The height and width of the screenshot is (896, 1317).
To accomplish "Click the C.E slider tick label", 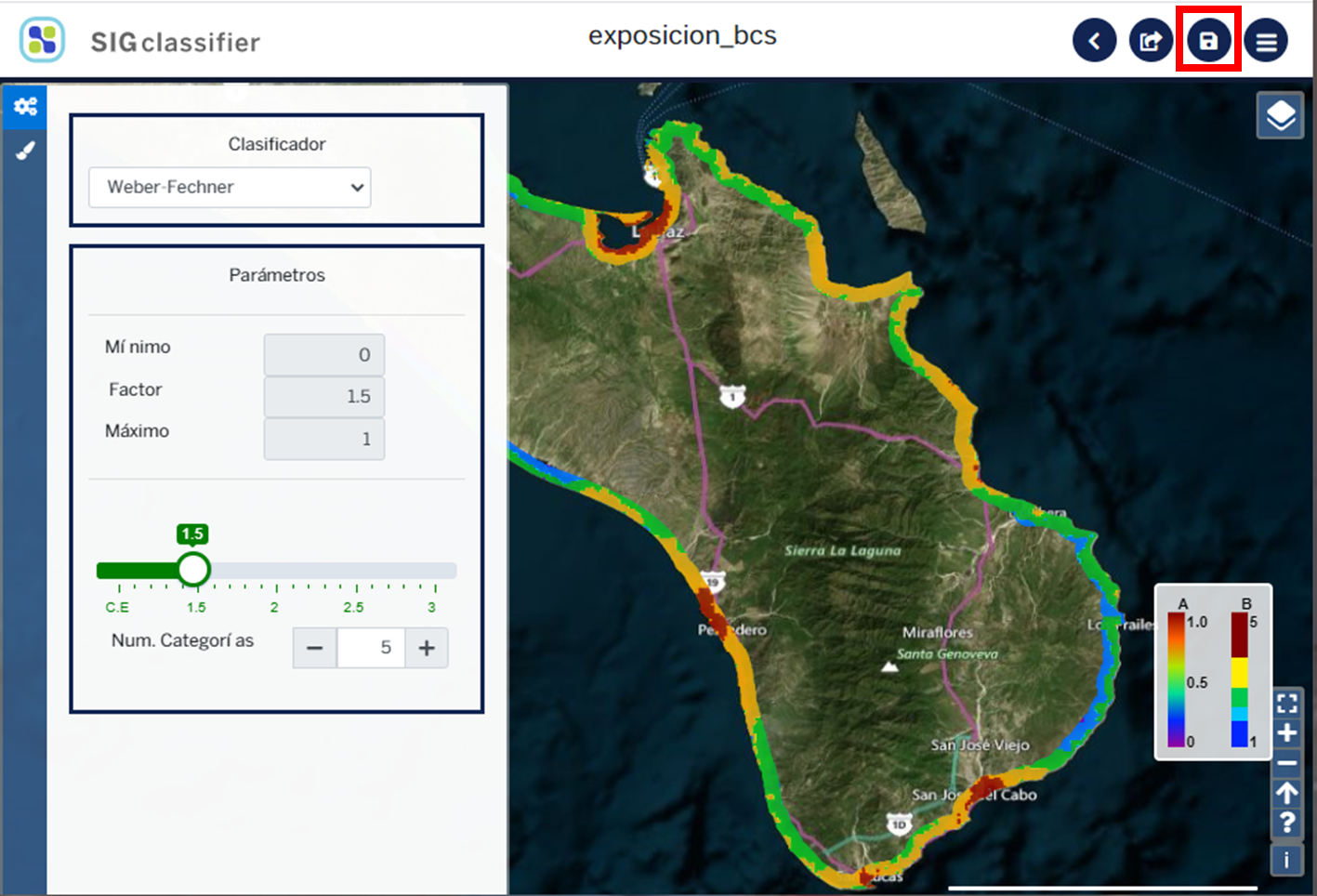I will tap(117, 607).
